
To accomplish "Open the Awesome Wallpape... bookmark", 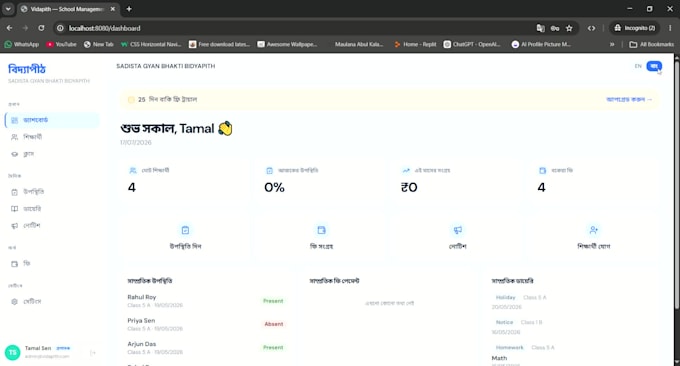I will (287, 44).
